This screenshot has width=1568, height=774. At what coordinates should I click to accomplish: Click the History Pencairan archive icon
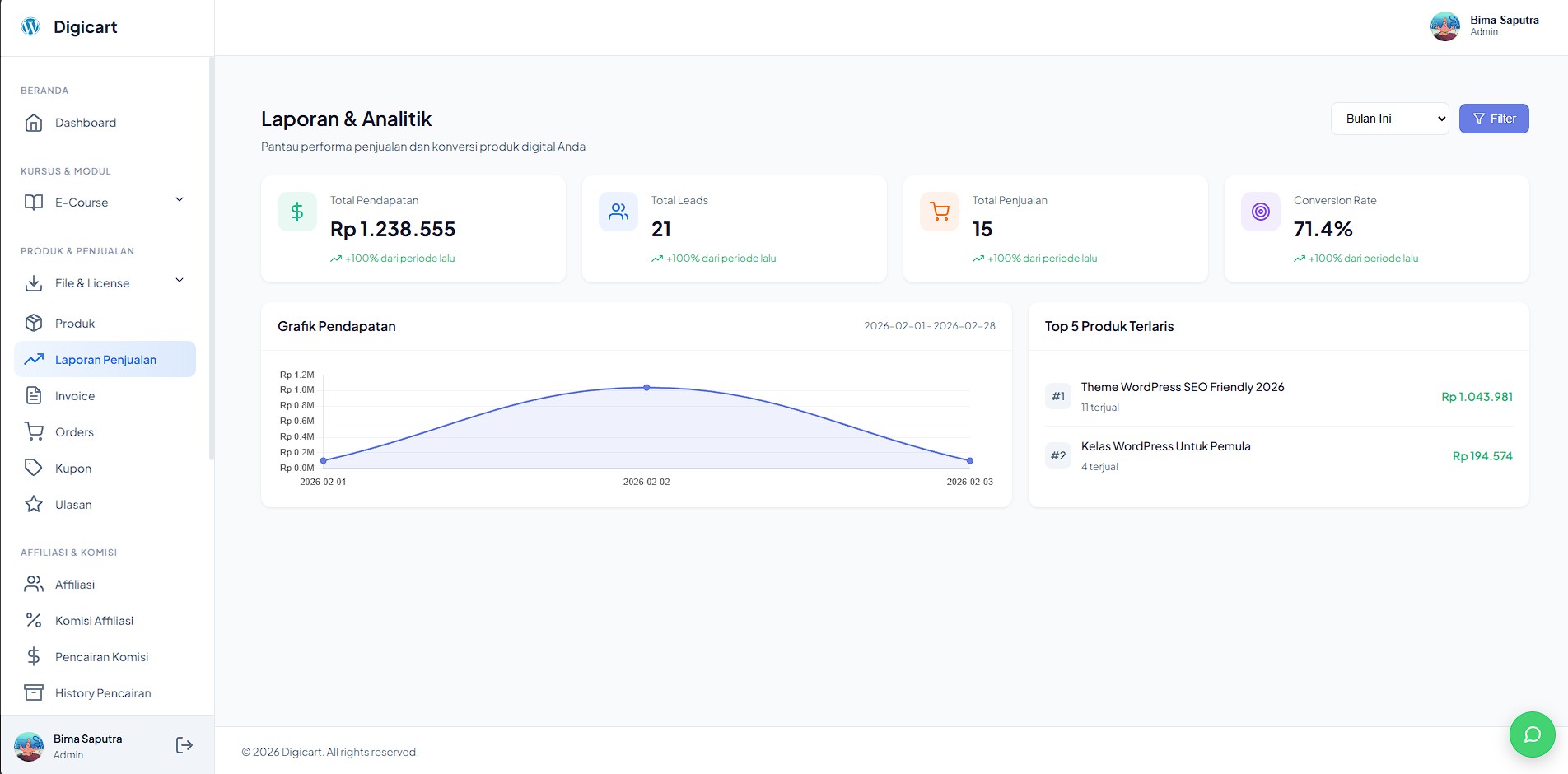(x=34, y=692)
